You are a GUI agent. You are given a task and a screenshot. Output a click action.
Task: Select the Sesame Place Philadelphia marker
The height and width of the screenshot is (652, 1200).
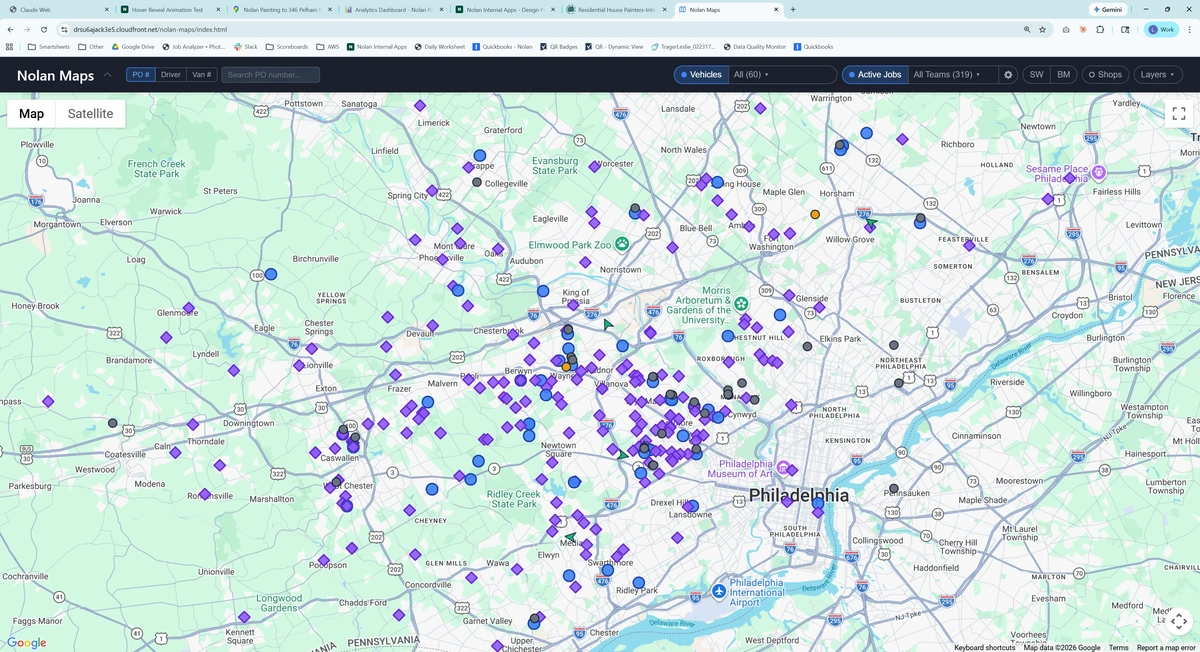coord(1098,172)
